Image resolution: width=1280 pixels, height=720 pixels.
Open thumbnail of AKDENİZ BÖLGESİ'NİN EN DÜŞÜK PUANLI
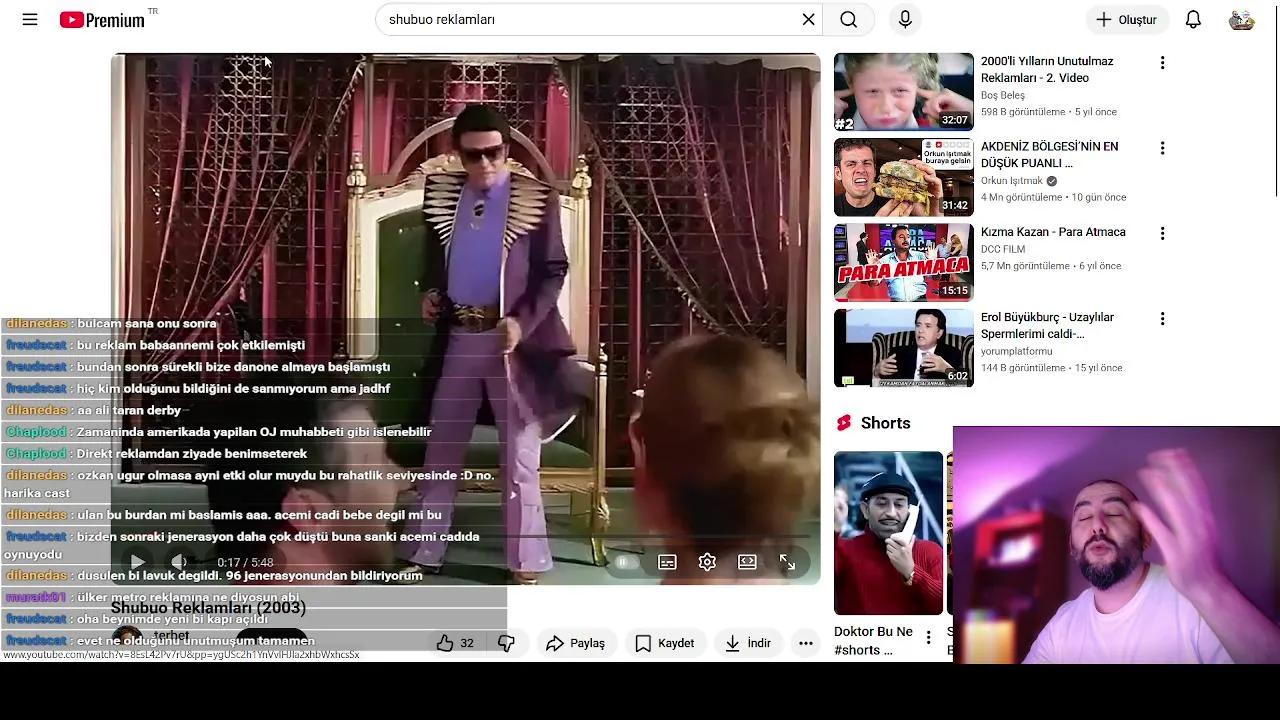[x=904, y=177]
